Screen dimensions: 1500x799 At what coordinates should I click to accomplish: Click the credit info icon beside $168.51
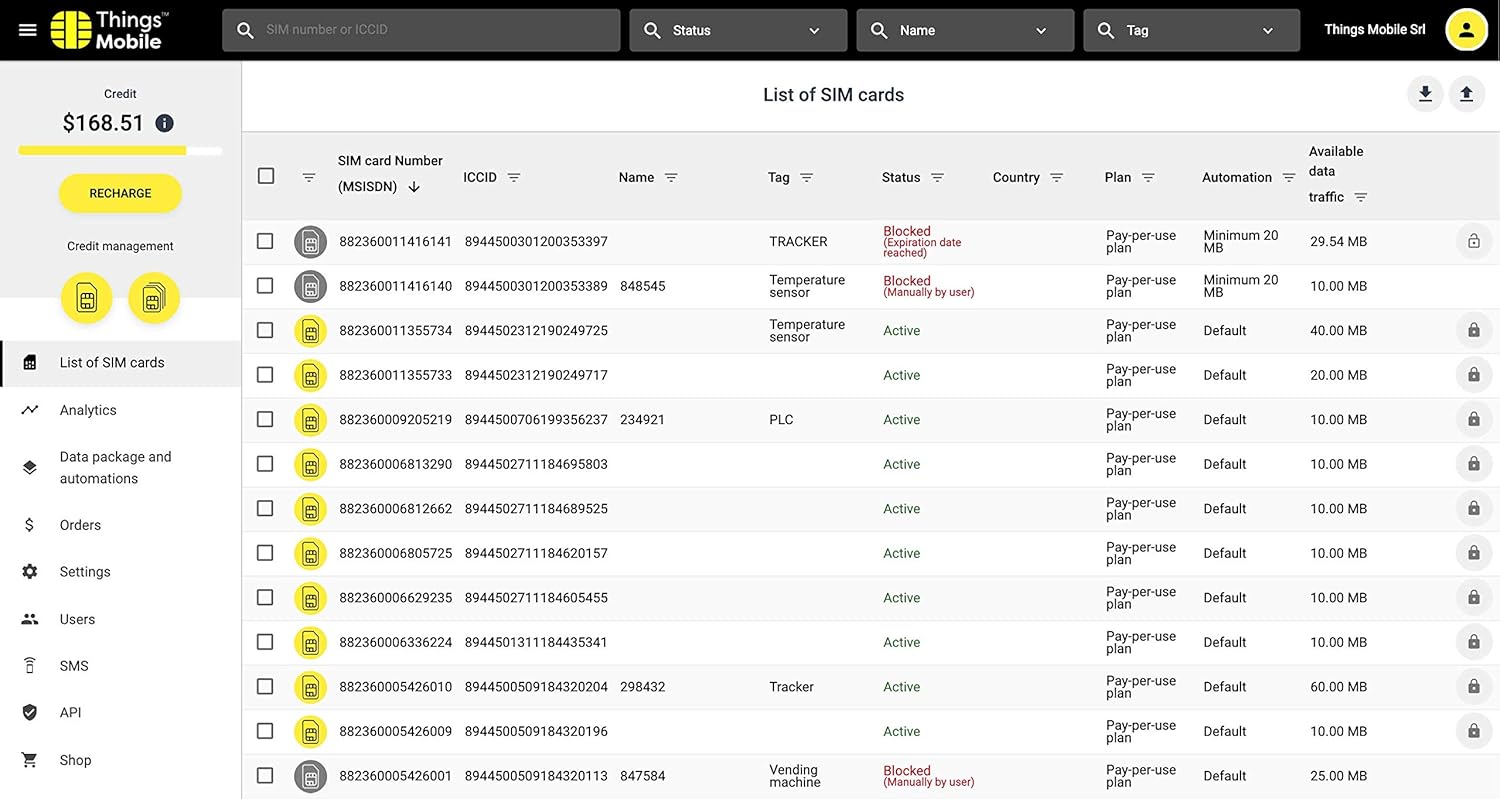coord(165,123)
